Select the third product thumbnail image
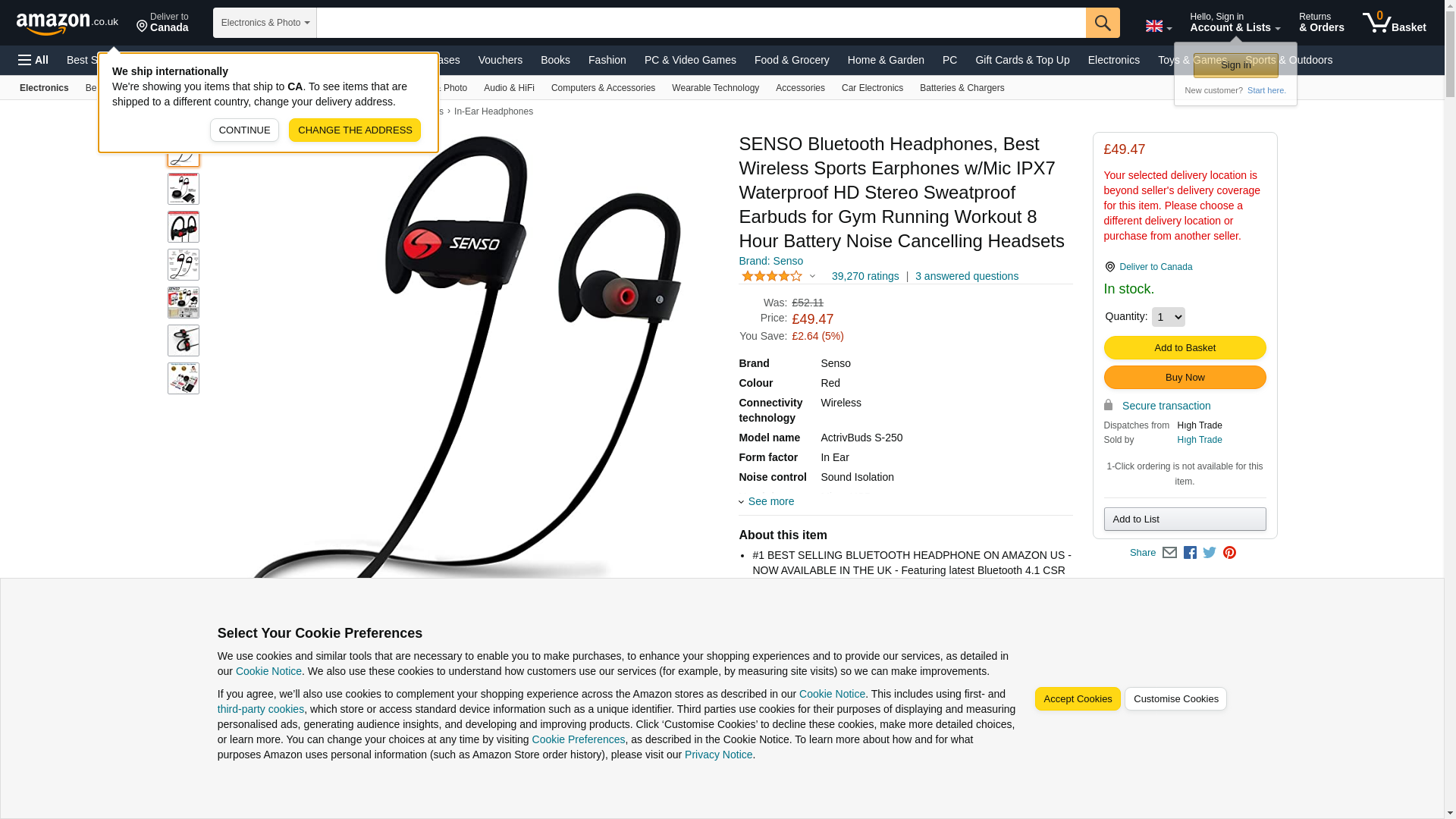 [184, 227]
